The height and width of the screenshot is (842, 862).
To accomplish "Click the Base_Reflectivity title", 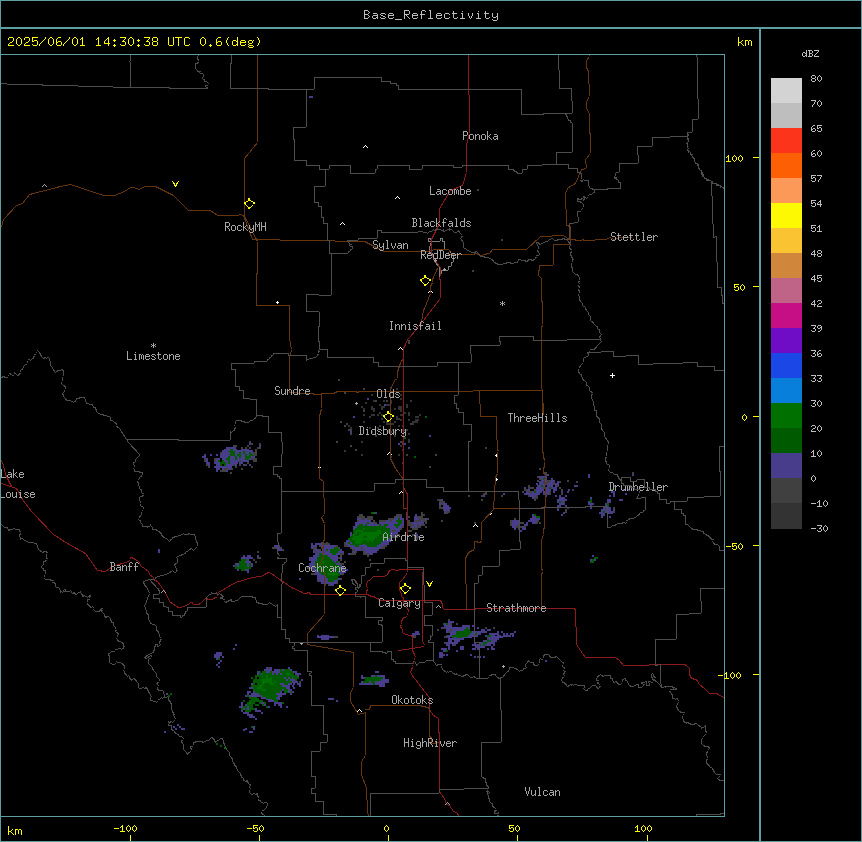I will click(431, 15).
